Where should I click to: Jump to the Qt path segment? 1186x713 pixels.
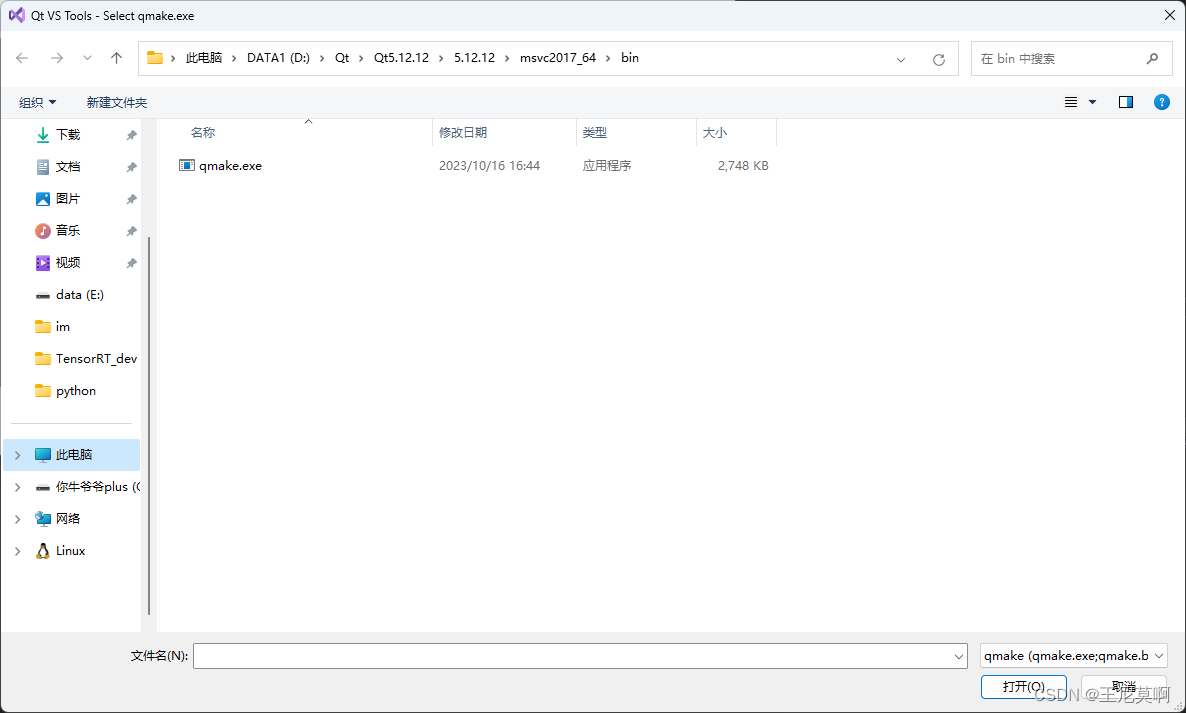(342, 57)
